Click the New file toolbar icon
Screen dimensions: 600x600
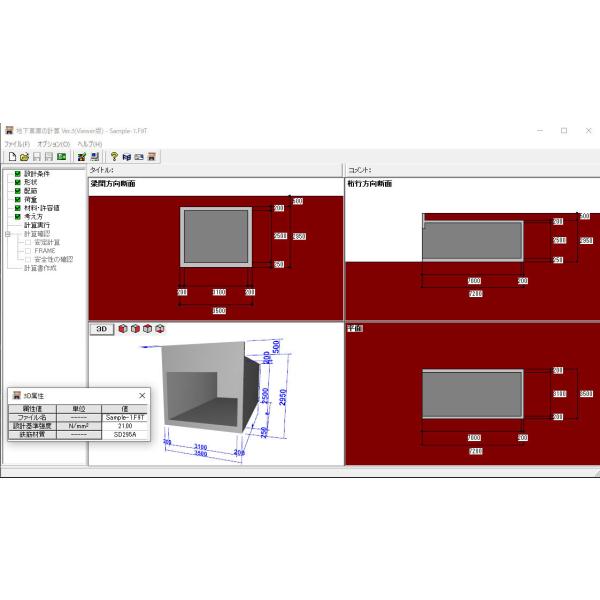[x=11, y=157]
